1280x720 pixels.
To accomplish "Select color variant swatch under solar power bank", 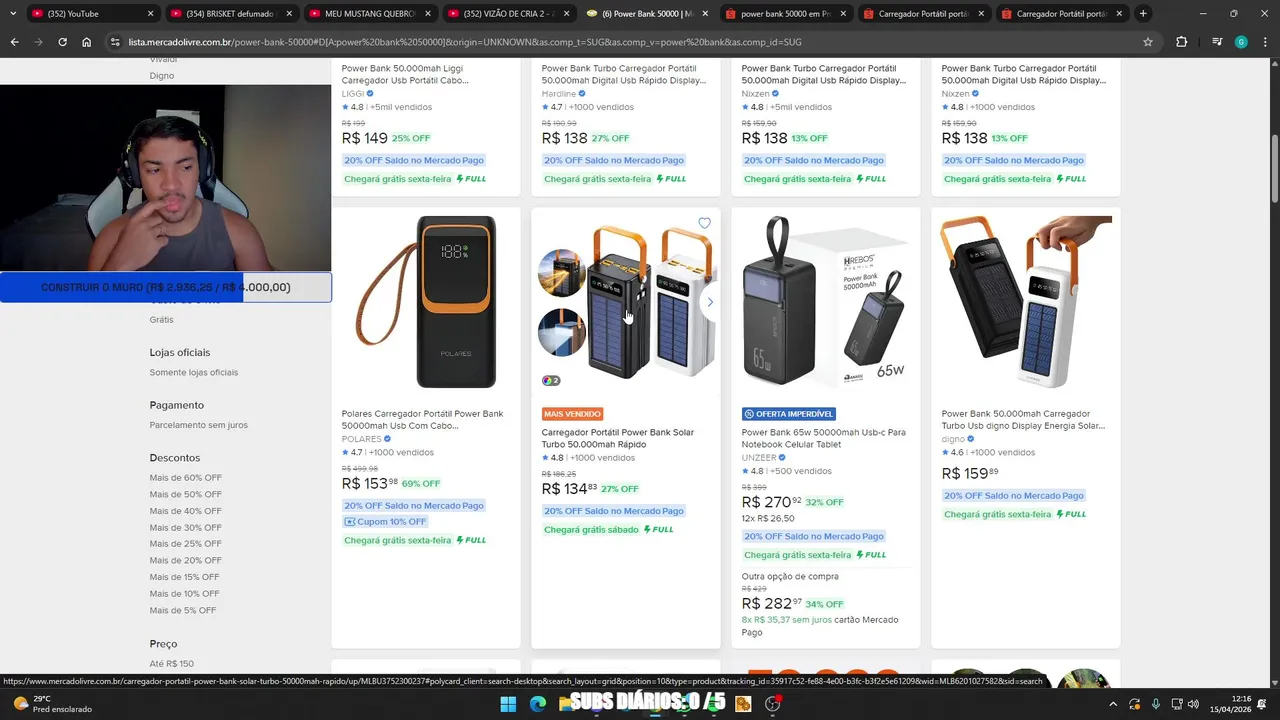I will pyautogui.click(x=551, y=380).
